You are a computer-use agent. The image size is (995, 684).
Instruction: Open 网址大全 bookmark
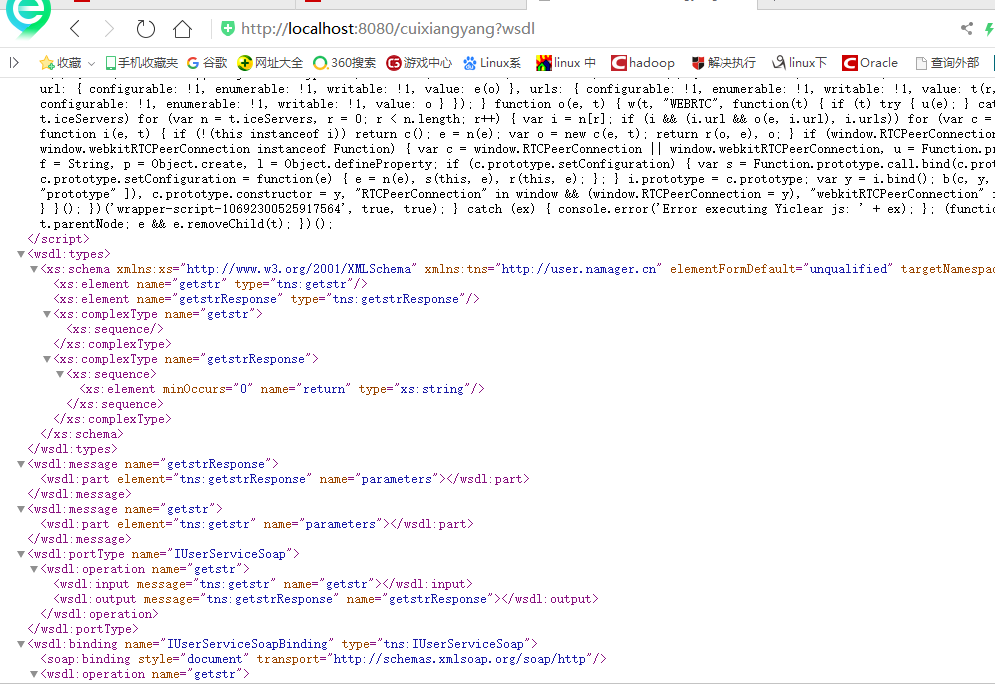tap(270, 63)
